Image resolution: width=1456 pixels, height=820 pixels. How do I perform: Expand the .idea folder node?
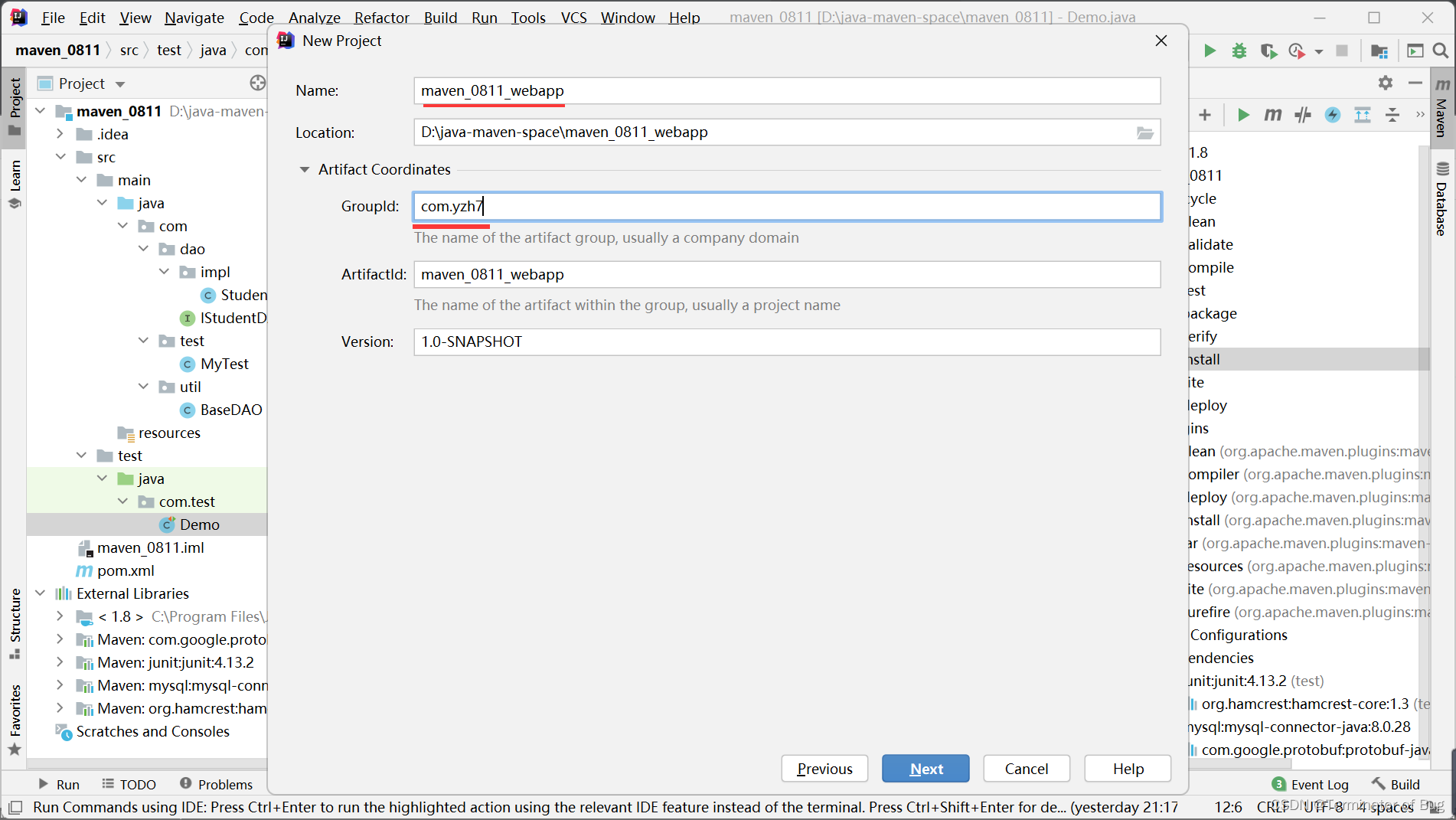[x=60, y=134]
